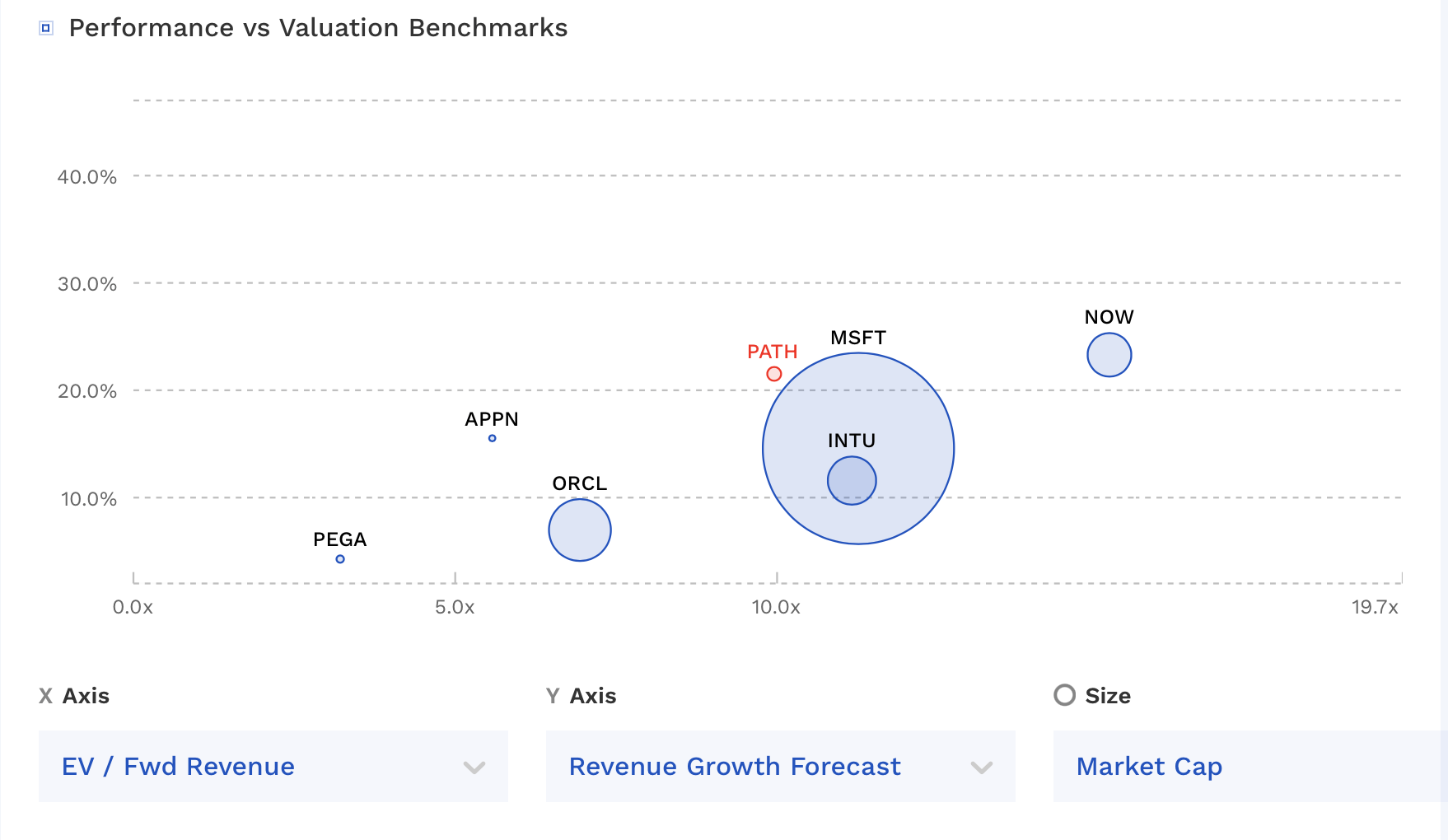This screenshot has height=840, width=1448.
Task: Click the NOW bubble on the chart
Action: (x=1109, y=355)
